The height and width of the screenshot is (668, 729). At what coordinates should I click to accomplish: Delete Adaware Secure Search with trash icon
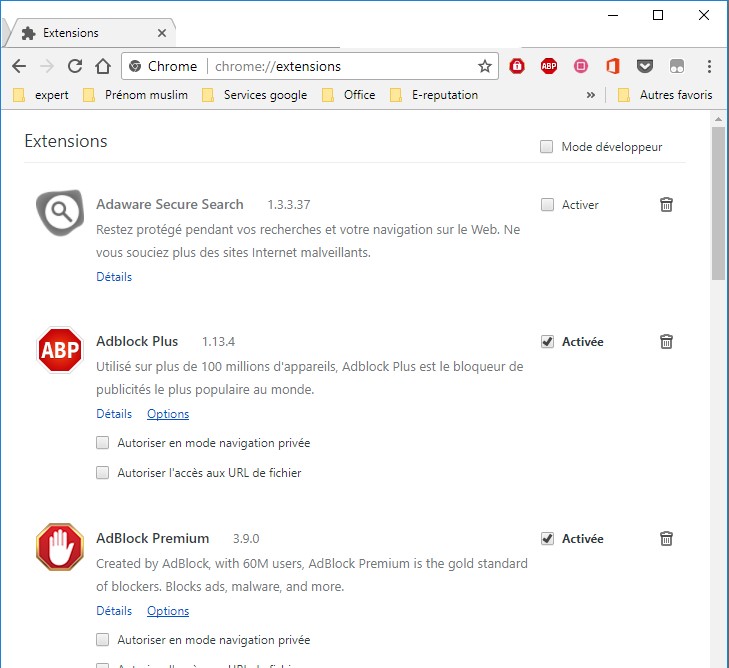click(666, 205)
